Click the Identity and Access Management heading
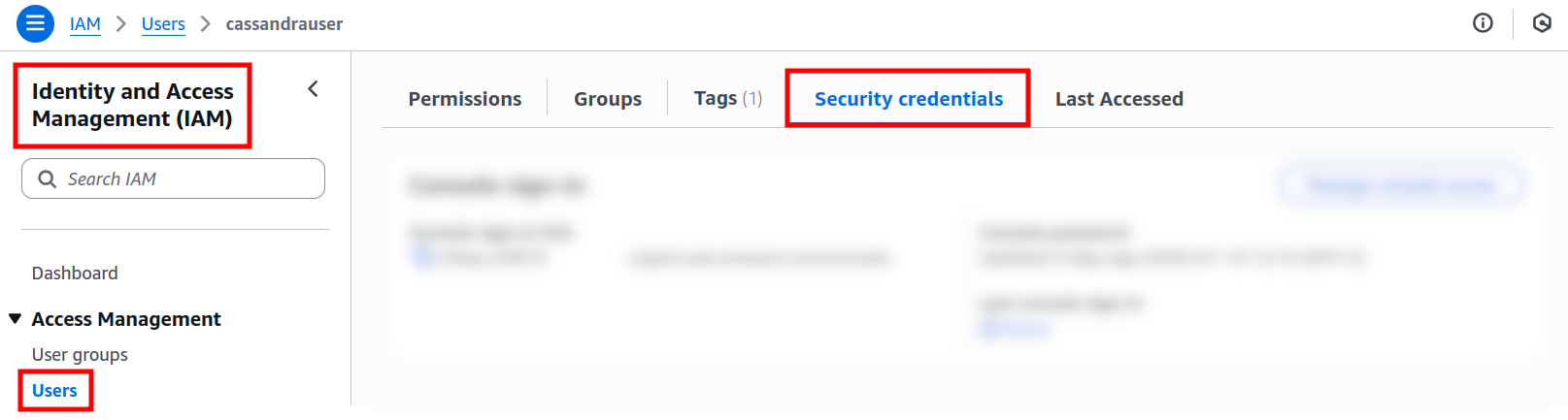The width and height of the screenshot is (1568, 420). coord(132,105)
